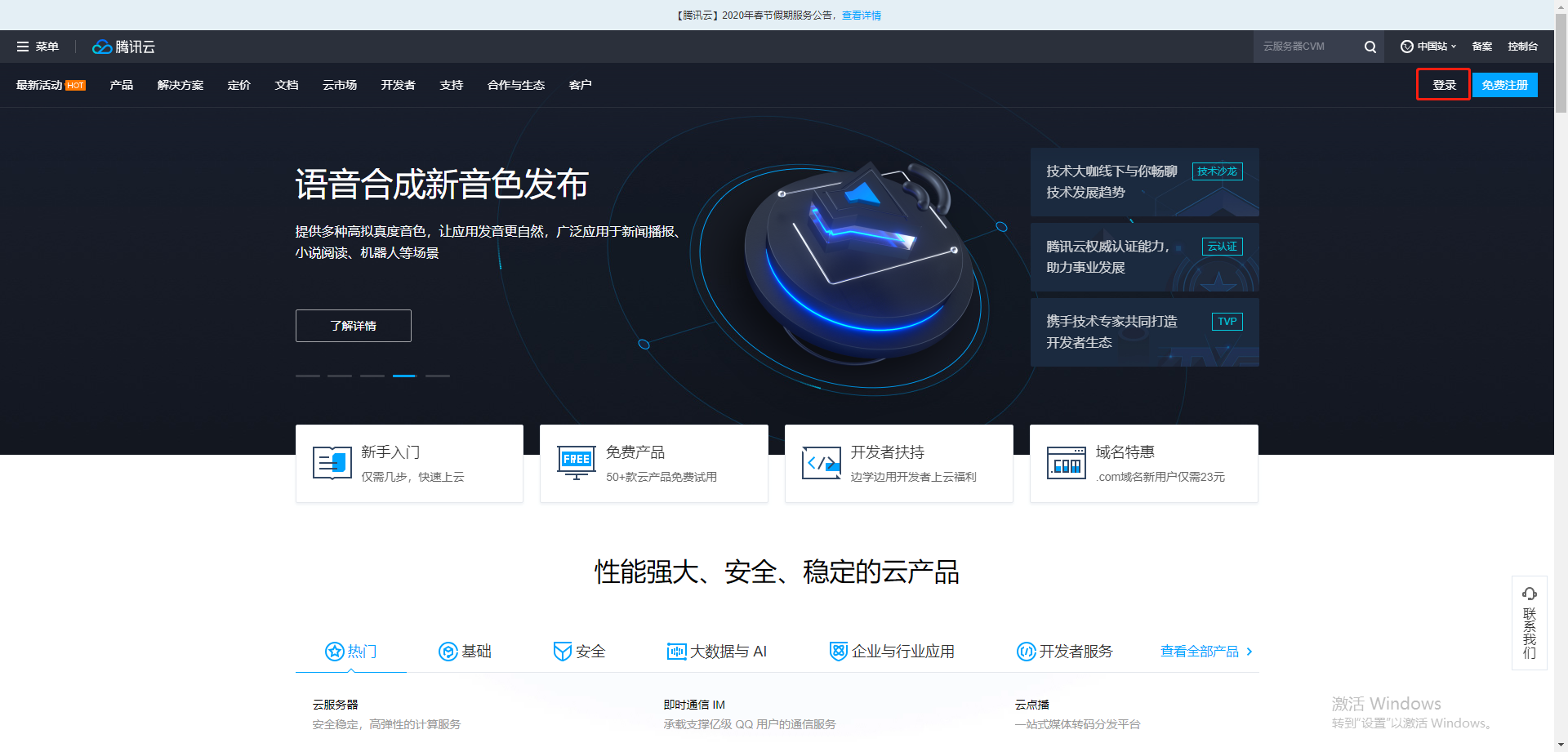Open the 技术沙龙 promo card
1568x752 pixels.
(x=1144, y=182)
